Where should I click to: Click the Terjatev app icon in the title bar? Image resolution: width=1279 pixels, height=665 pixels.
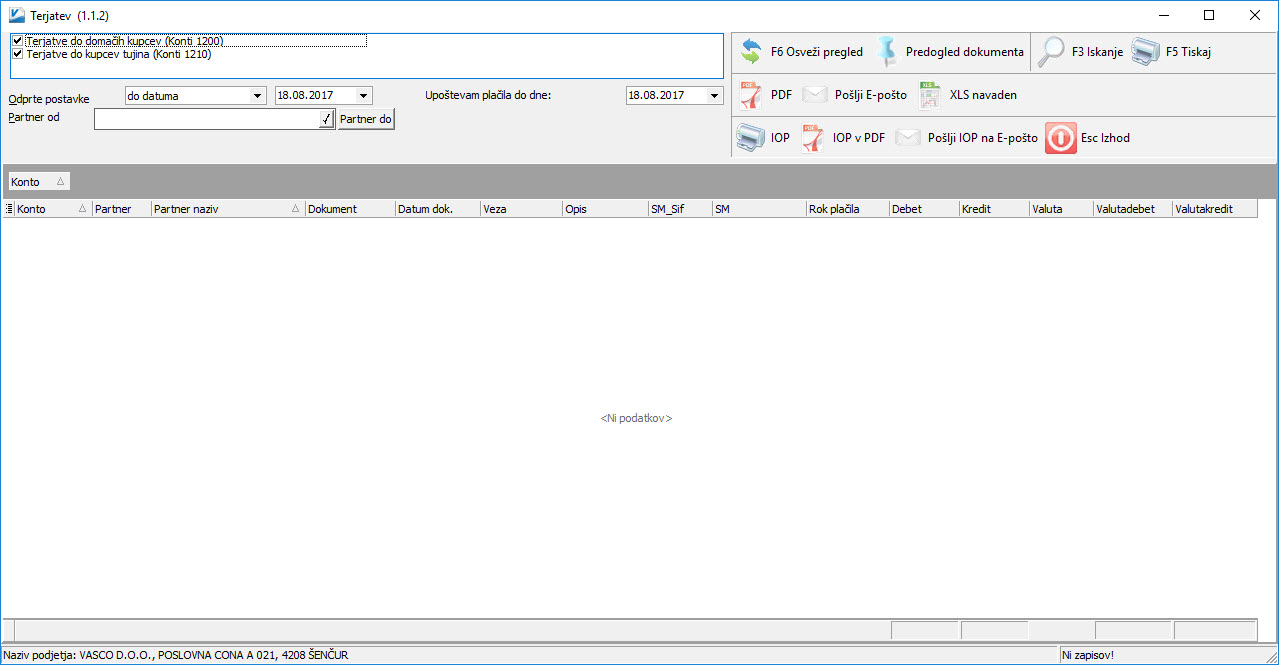tap(17, 16)
